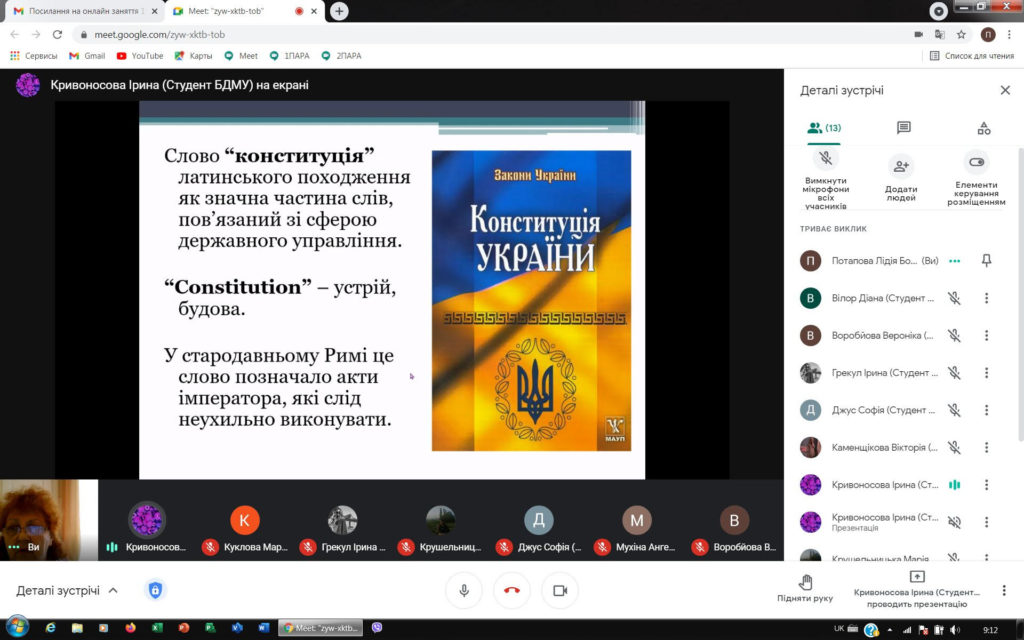The image size is (1024, 640).
Task: Go back in browser history
Action: coord(14,35)
